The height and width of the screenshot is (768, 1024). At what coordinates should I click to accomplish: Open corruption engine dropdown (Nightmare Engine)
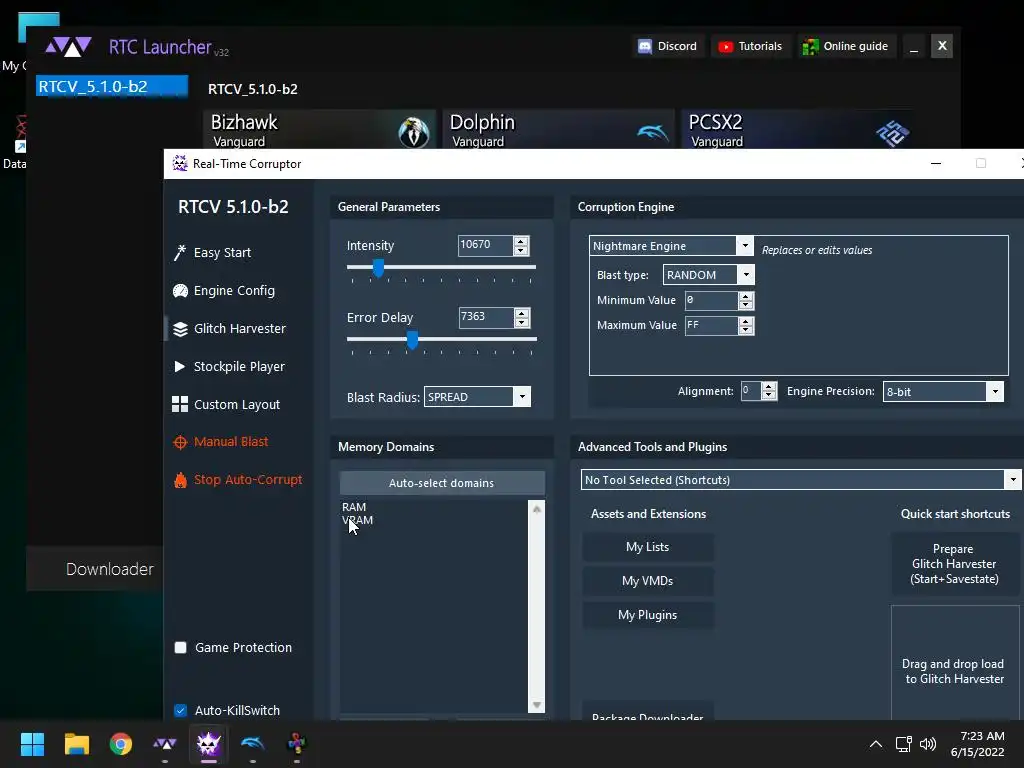pos(744,246)
